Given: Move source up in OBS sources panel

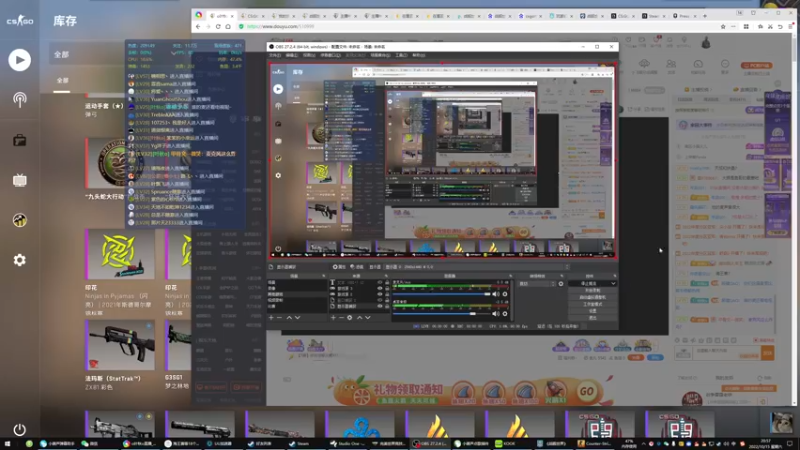Looking at the screenshot, I should [x=359, y=317].
